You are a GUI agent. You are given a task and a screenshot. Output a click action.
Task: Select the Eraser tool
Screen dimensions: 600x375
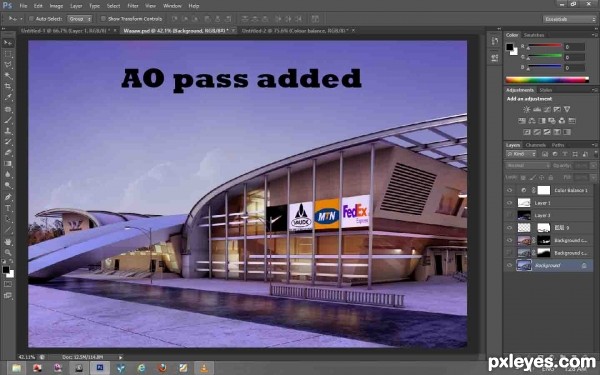pyautogui.click(x=8, y=153)
